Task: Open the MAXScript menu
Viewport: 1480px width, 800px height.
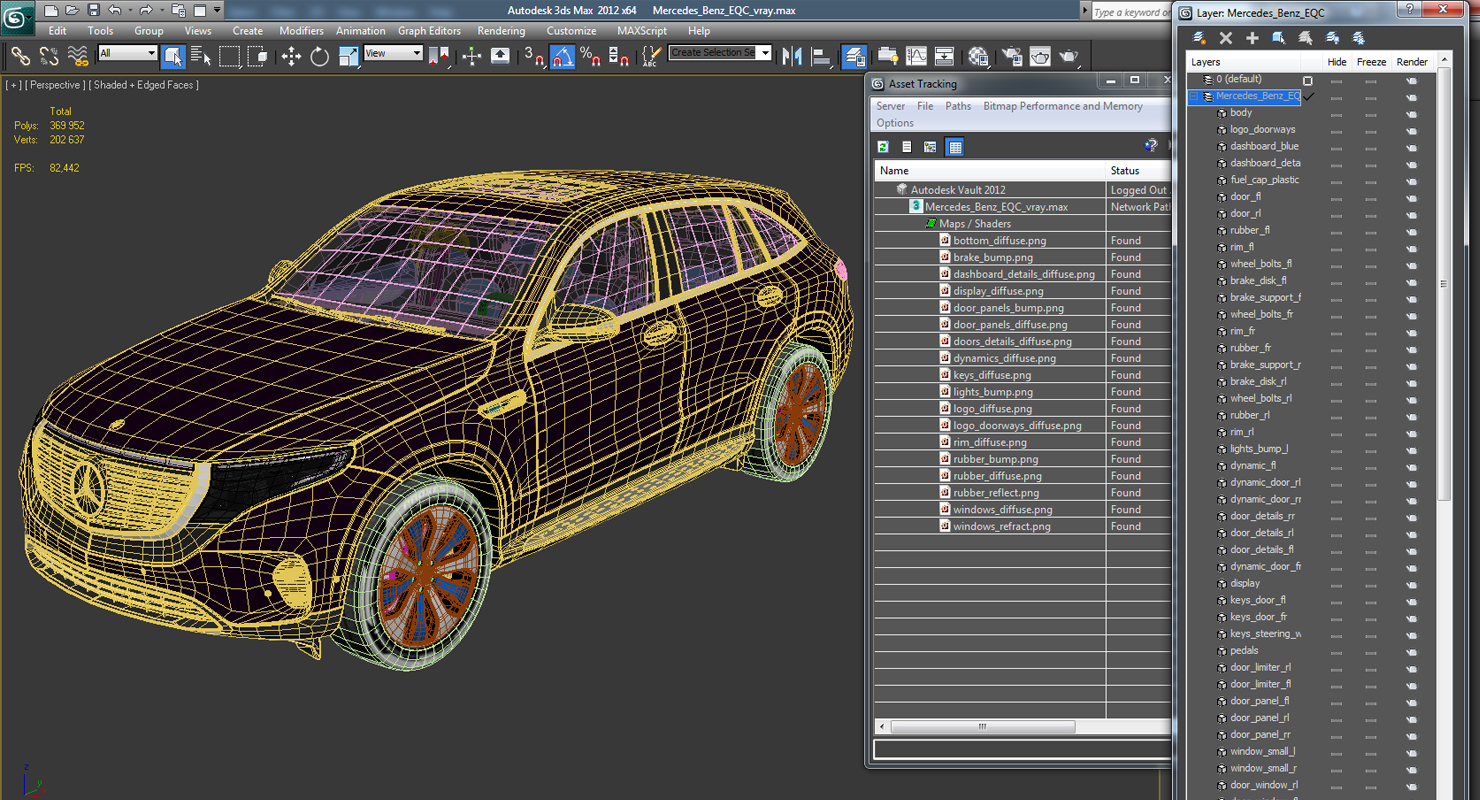Action: 642,31
